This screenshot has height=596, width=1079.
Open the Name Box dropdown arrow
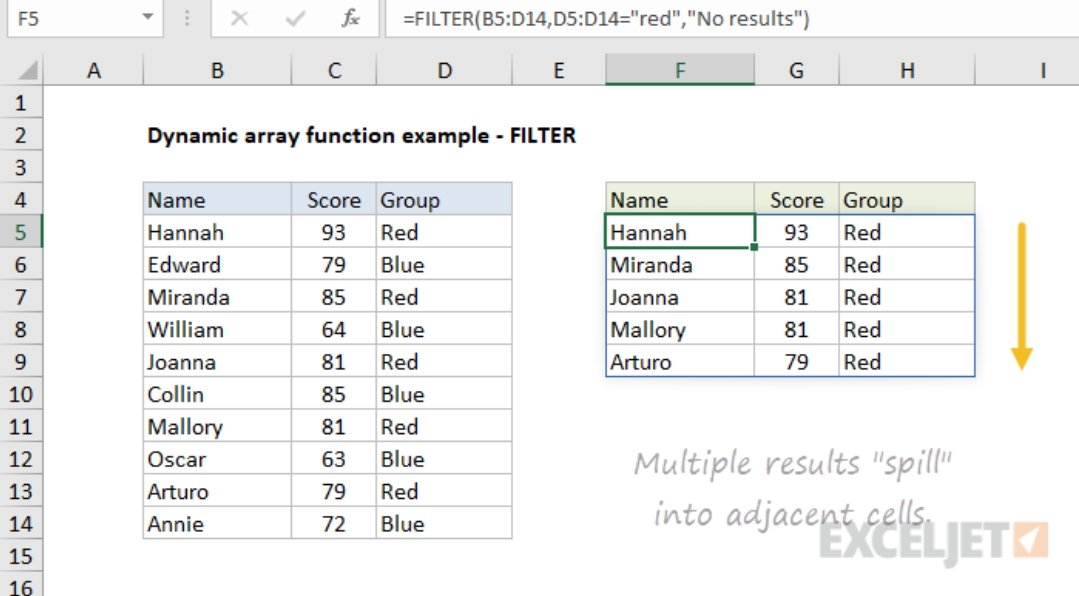pyautogui.click(x=148, y=18)
